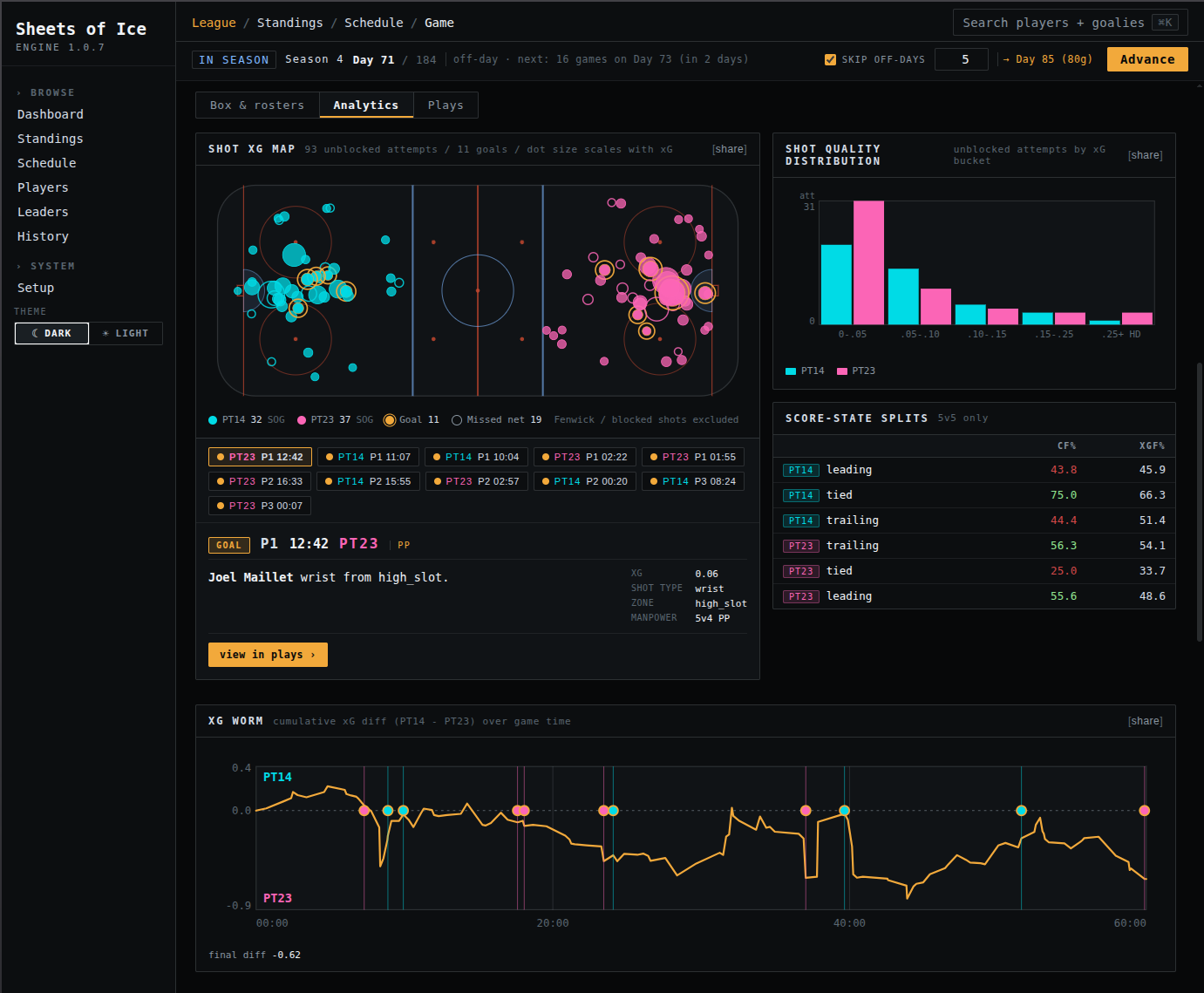Toggle the Skip Off-Days checkbox

[830, 59]
